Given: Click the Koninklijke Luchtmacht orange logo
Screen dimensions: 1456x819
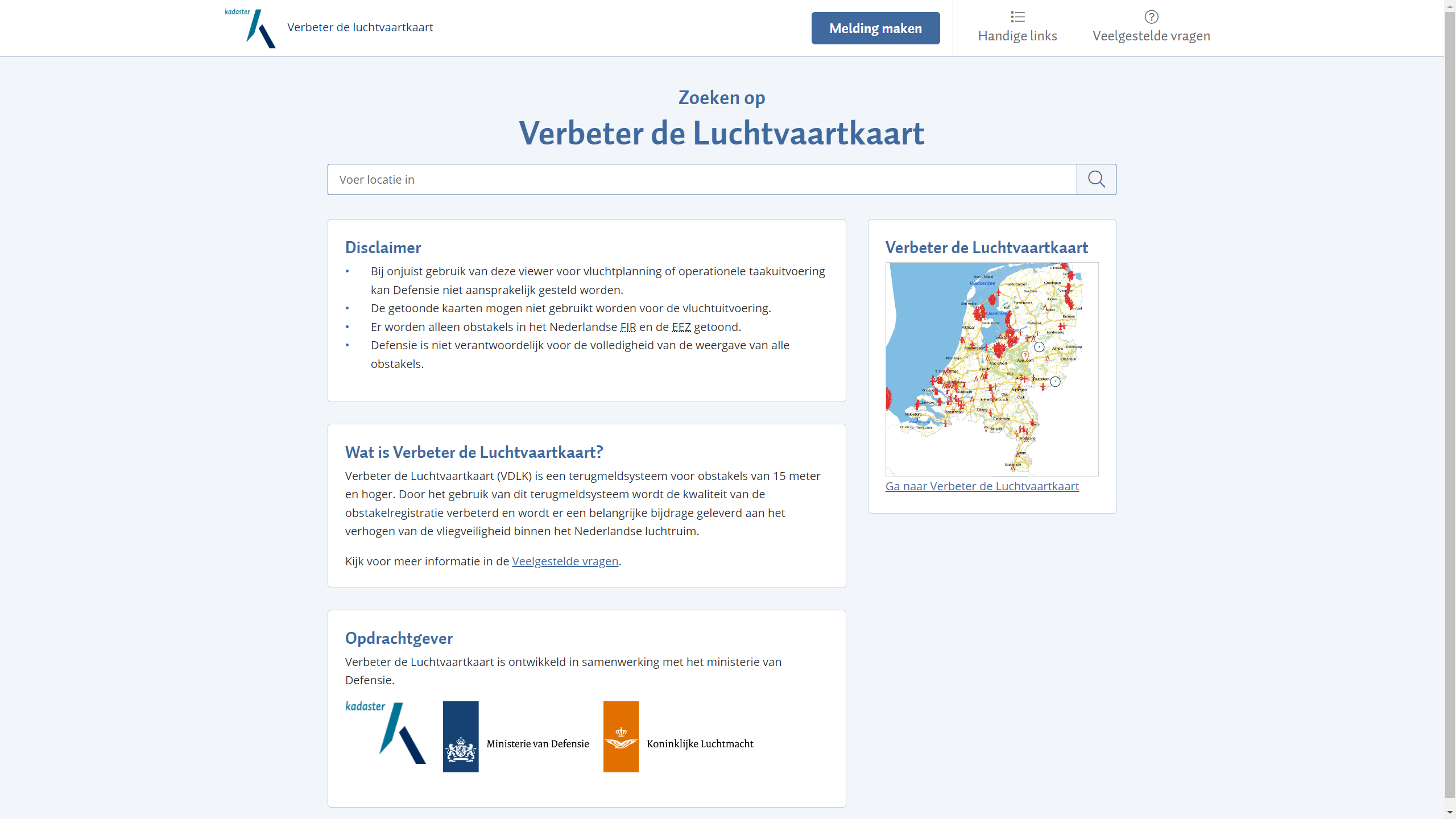Looking at the screenshot, I should (621, 737).
